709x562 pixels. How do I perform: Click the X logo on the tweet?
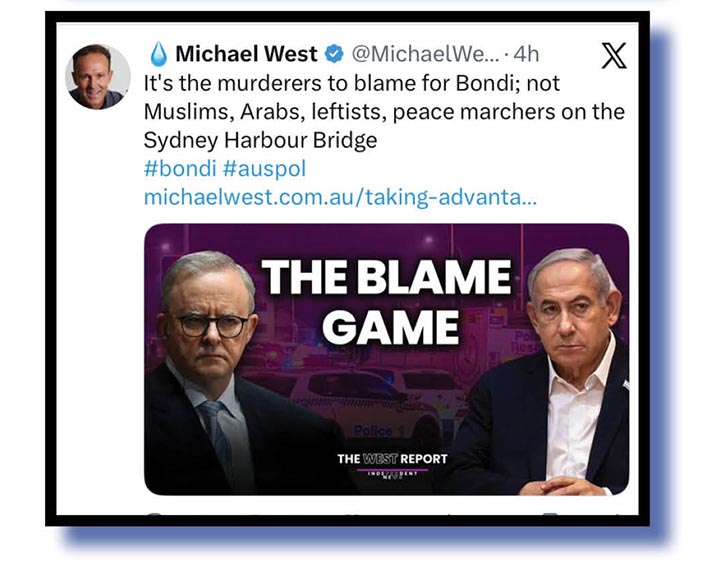614,56
